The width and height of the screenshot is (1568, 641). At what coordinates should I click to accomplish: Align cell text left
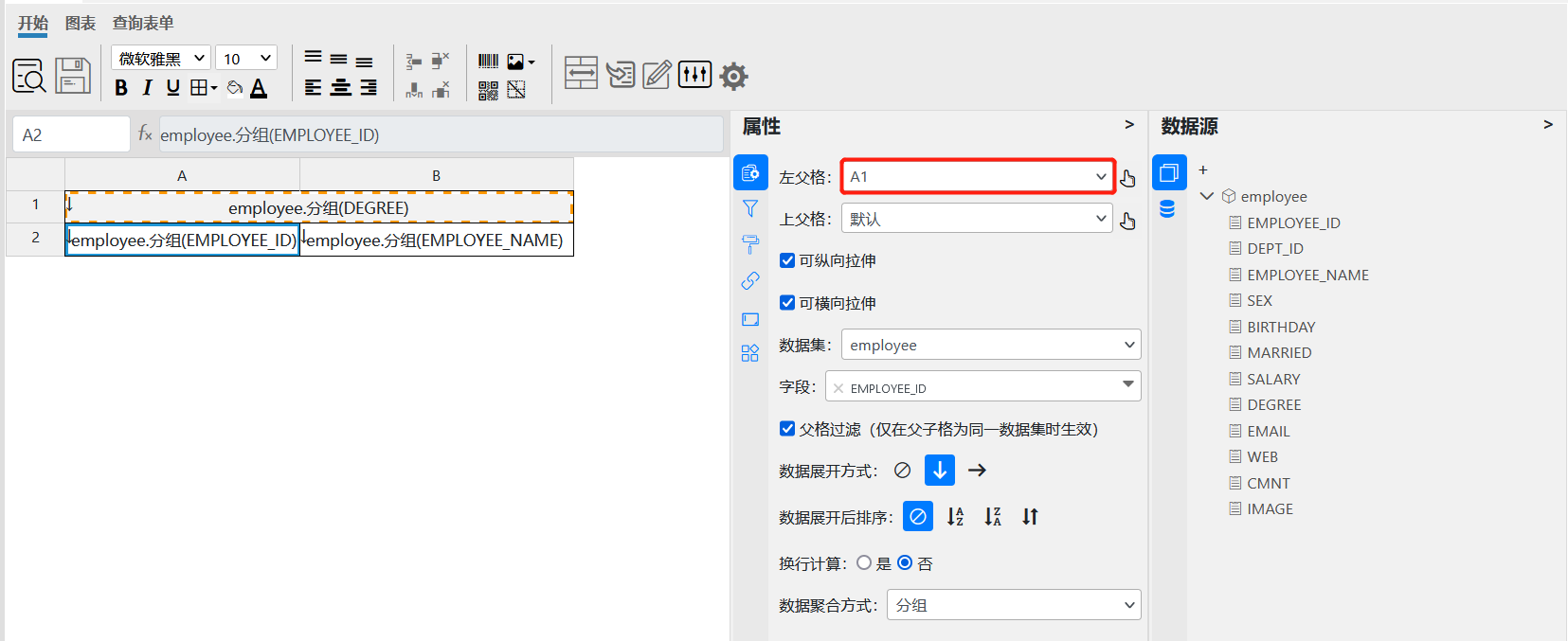click(x=314, y=88)
